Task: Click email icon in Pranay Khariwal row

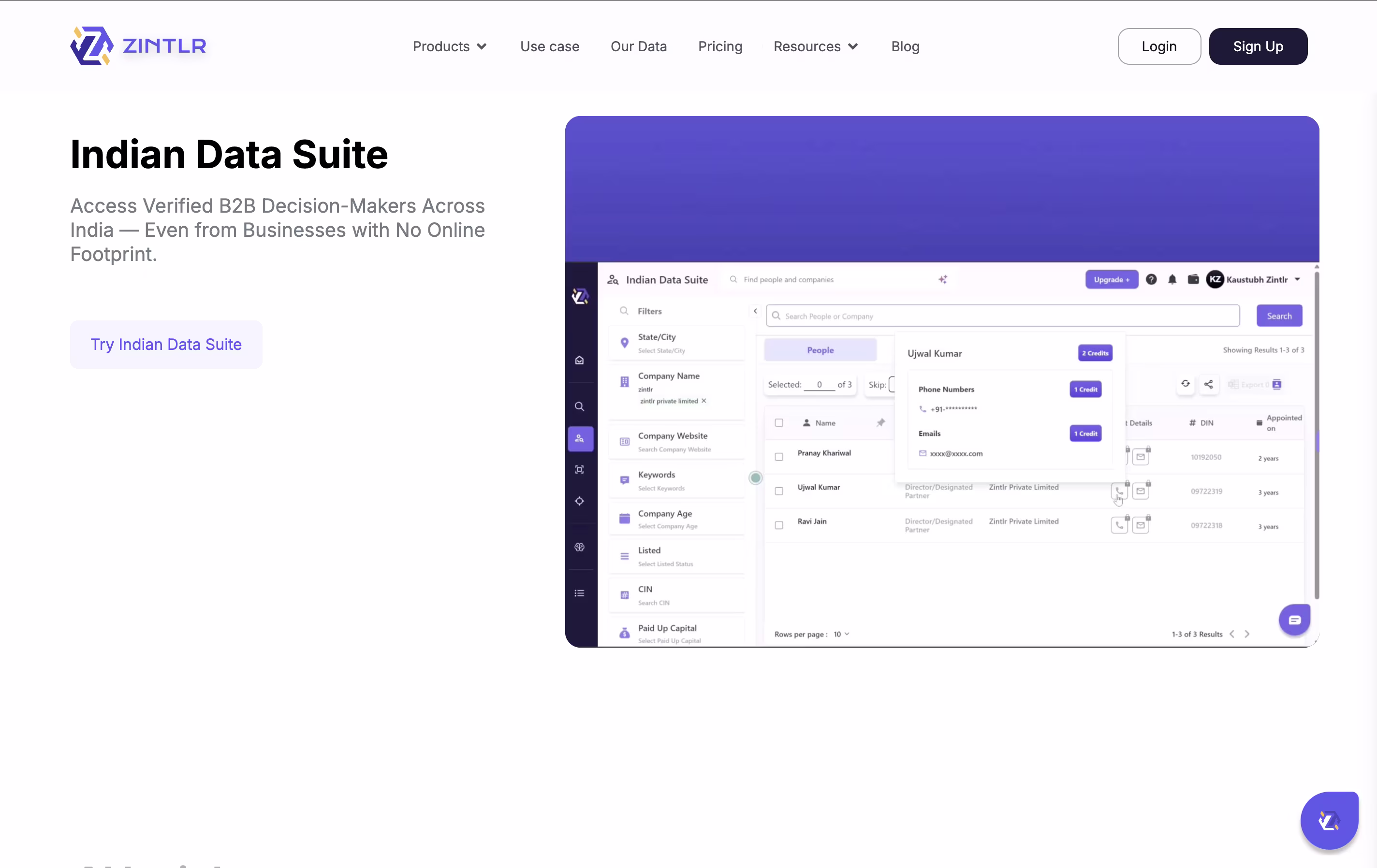Action: tap(1141, 457)
